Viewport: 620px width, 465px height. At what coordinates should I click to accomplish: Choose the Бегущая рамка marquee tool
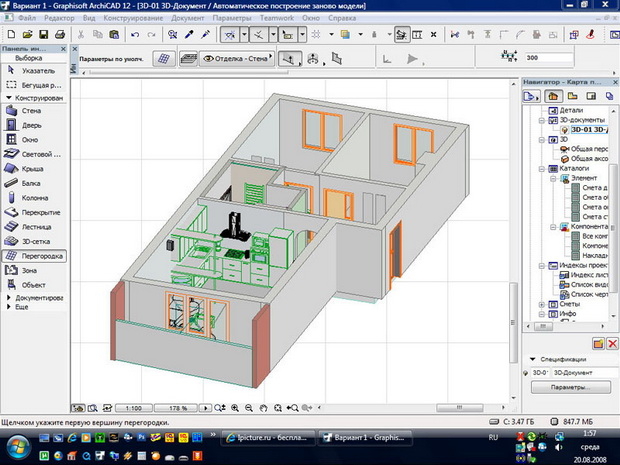coord(34,85)
